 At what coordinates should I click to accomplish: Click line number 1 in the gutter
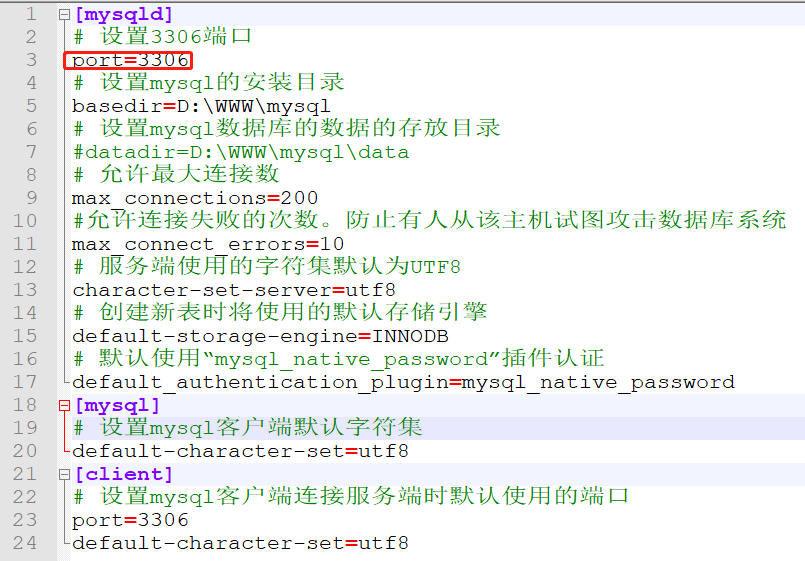click(31, 14)
